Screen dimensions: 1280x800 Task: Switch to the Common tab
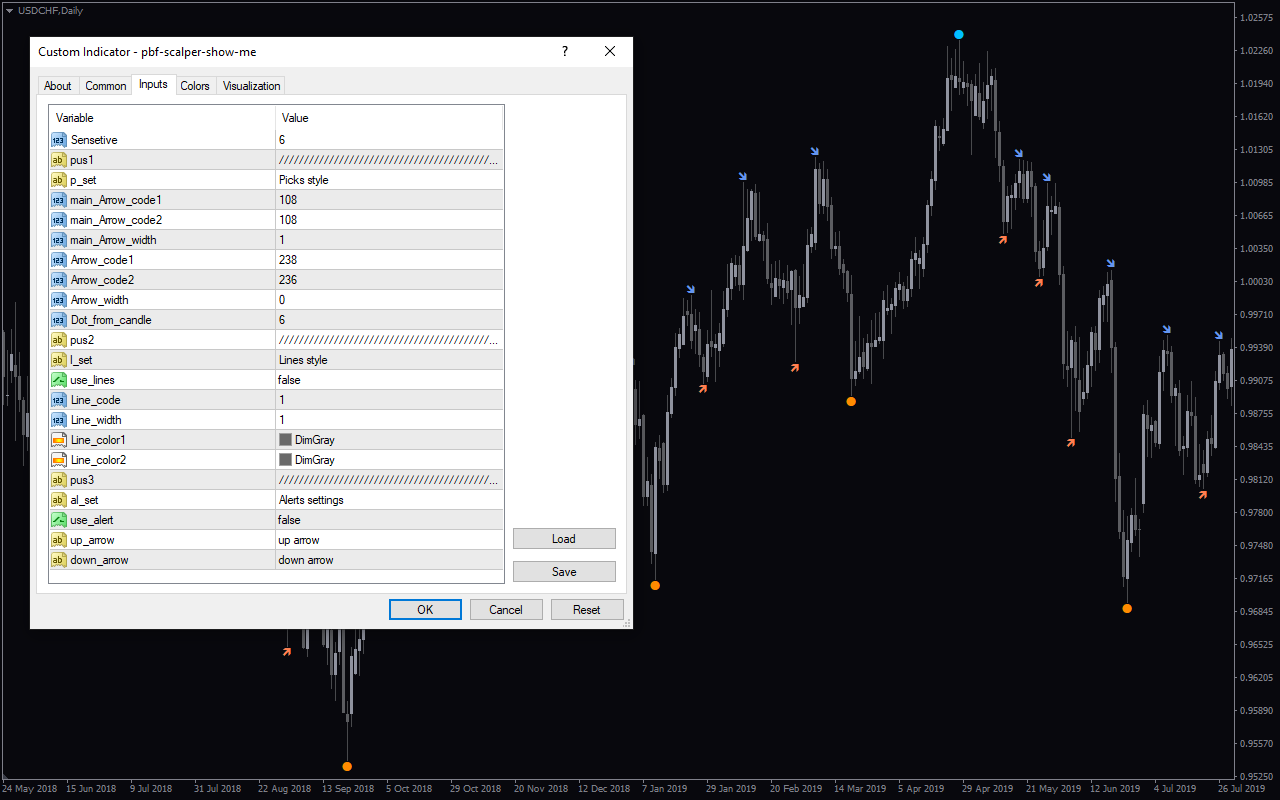point(106,86)
